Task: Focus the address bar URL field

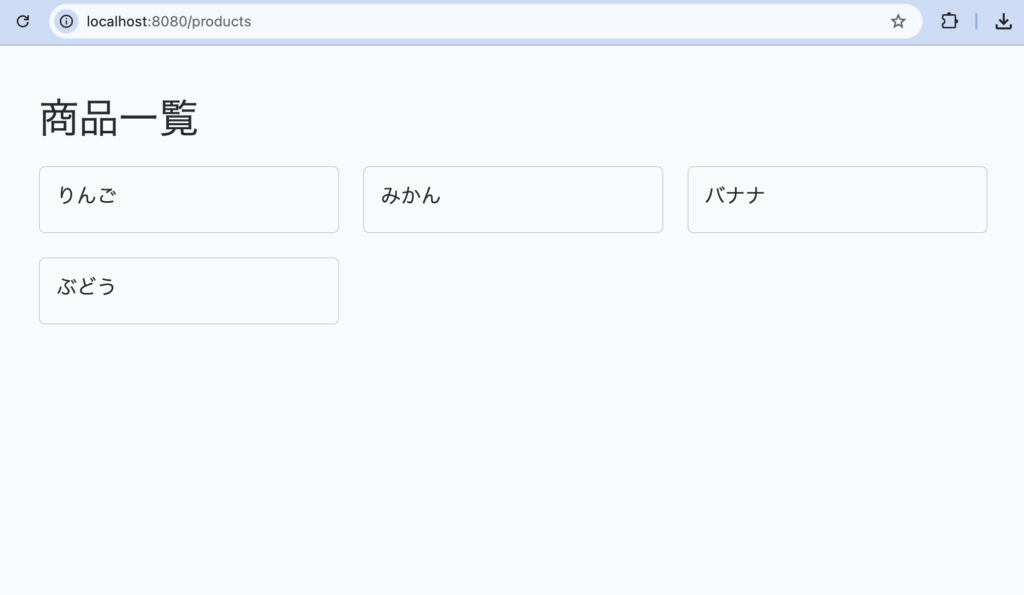Action: click(x=485, y=22)
